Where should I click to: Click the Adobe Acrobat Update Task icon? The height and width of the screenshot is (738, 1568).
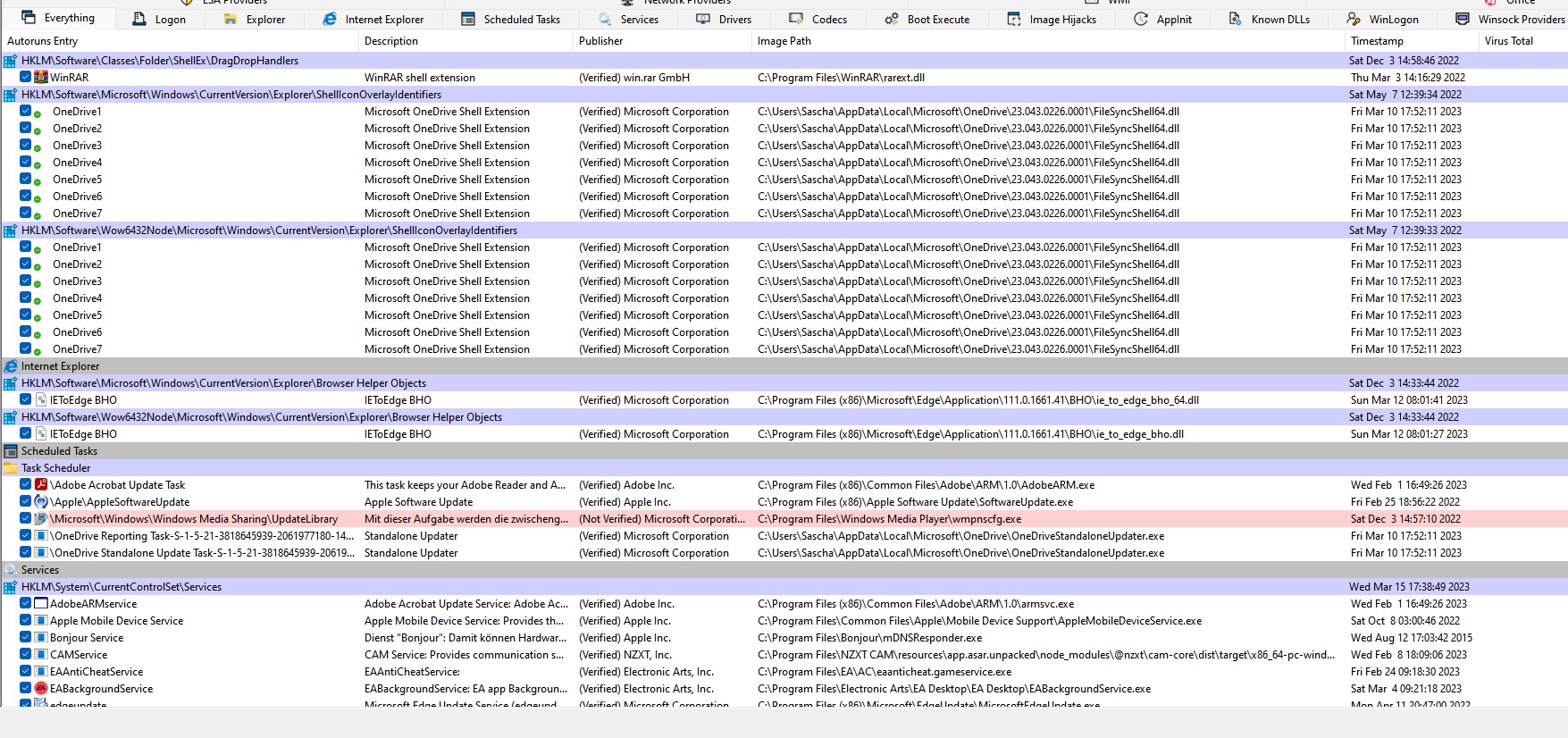40,484
